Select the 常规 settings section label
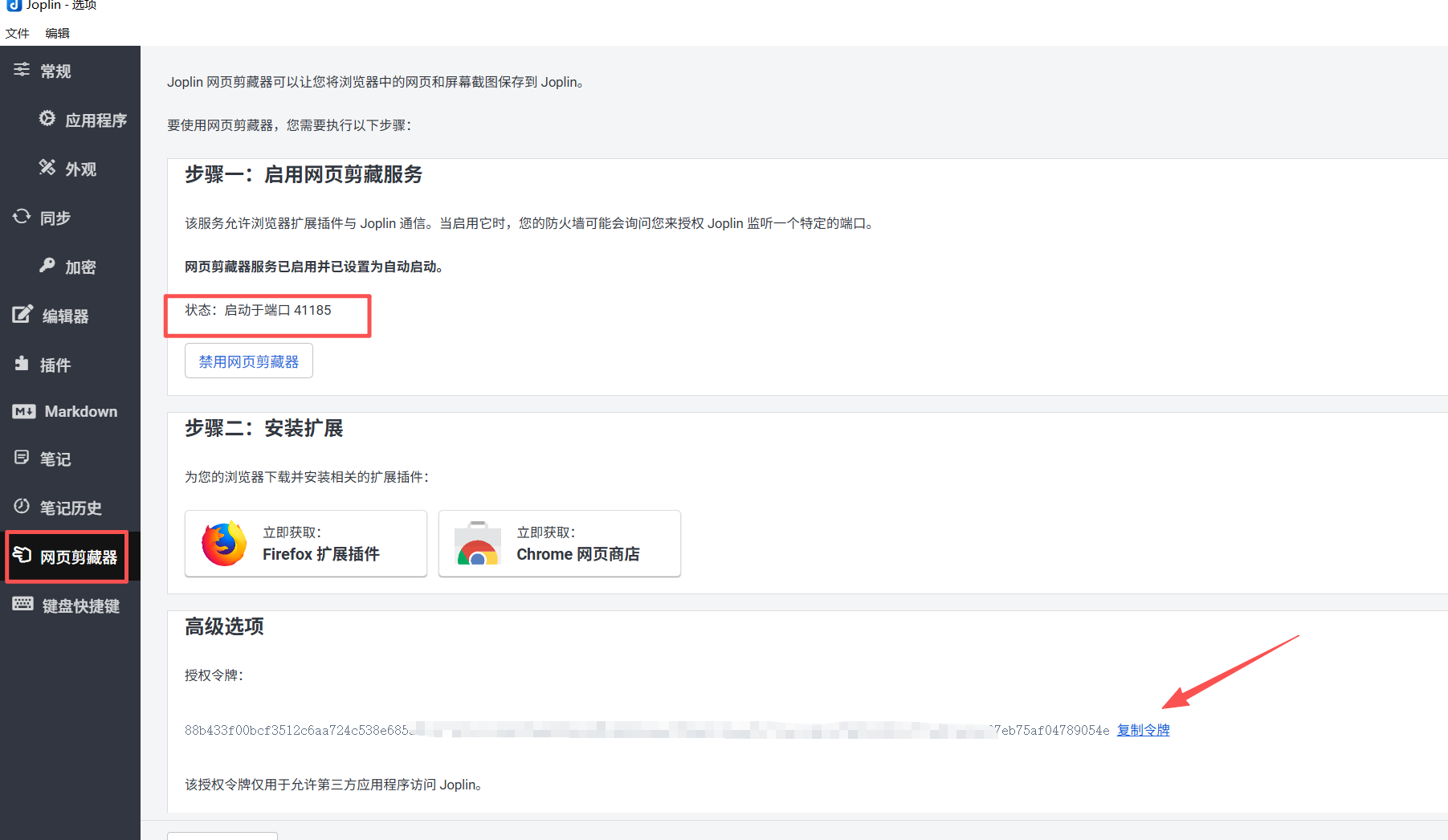 click(x=55, y=71)
